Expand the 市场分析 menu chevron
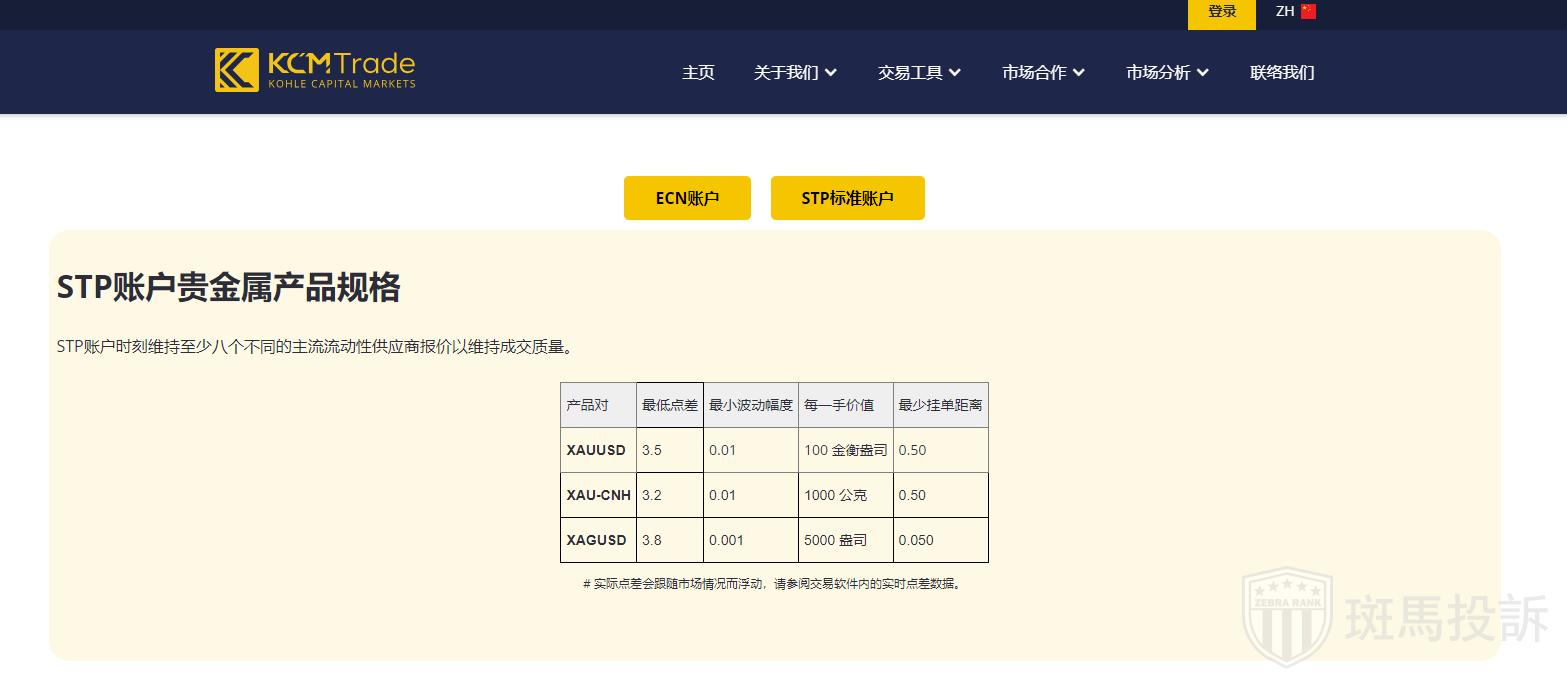Image resolution: width=1567 pixels, height=680 pixels. (1202, 72)
